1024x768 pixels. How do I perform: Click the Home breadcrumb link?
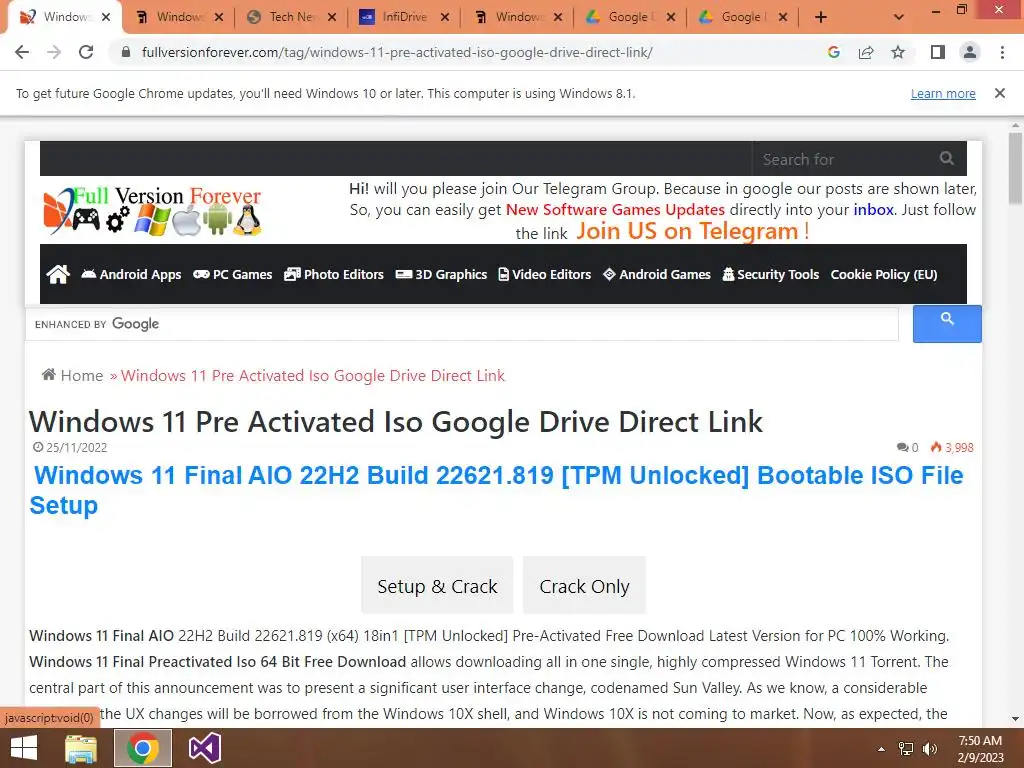[72, 376]
